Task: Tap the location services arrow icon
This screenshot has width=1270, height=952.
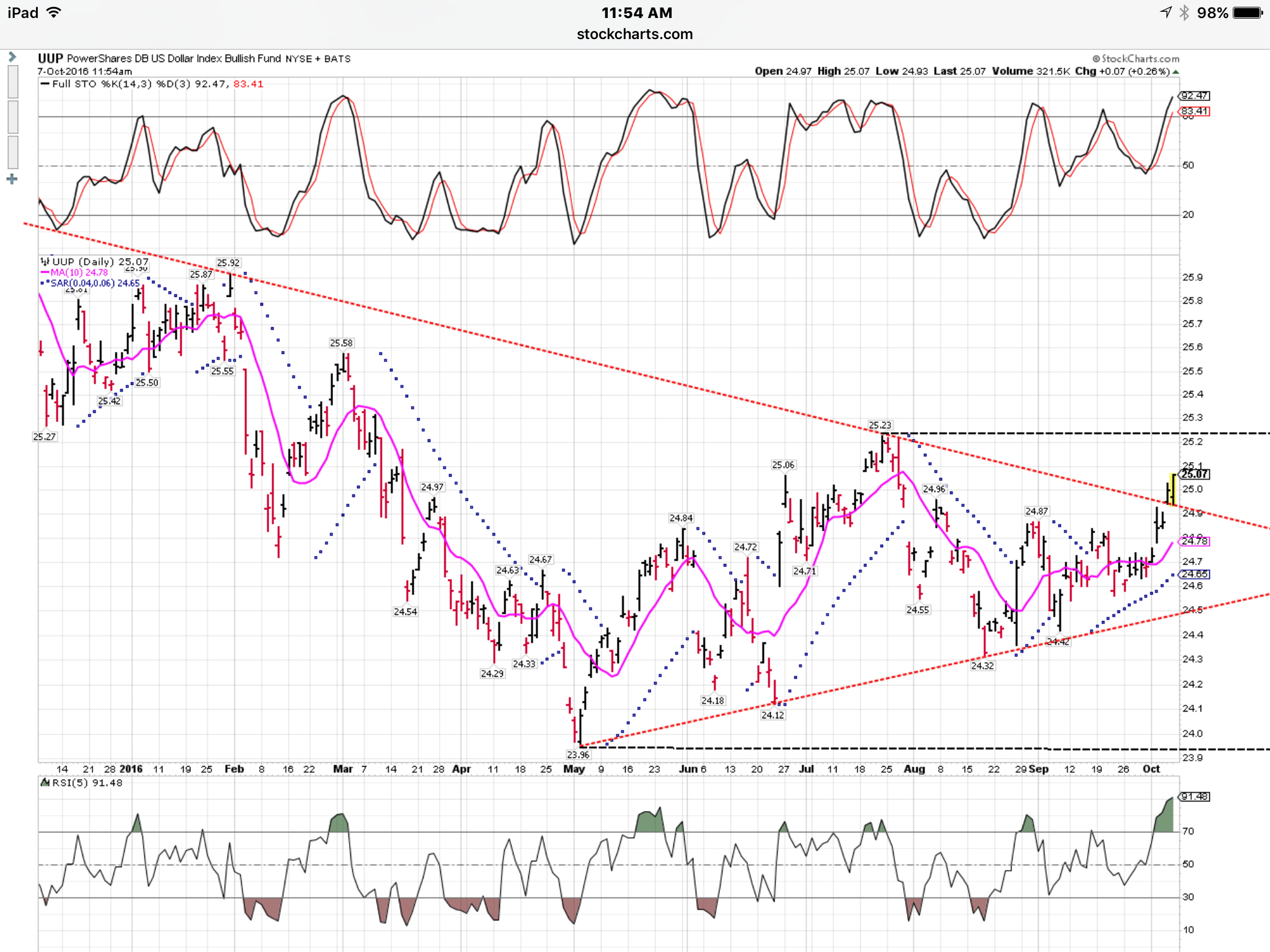Action: [1166, 12]
